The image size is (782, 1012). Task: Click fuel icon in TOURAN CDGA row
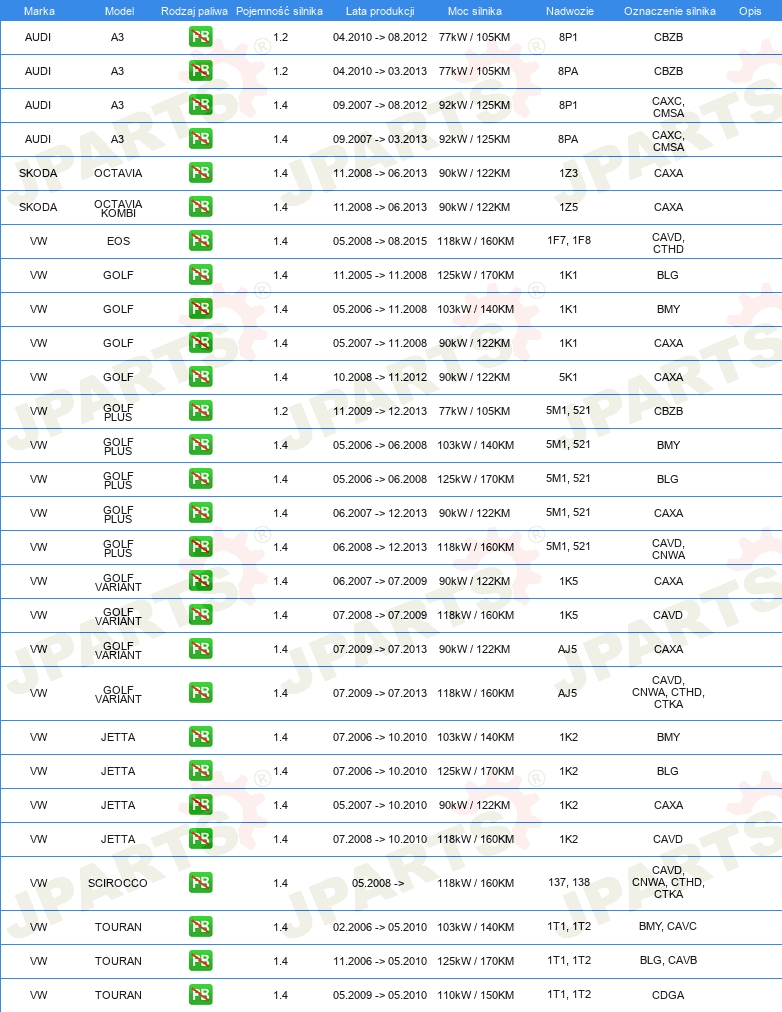(201, 995)
